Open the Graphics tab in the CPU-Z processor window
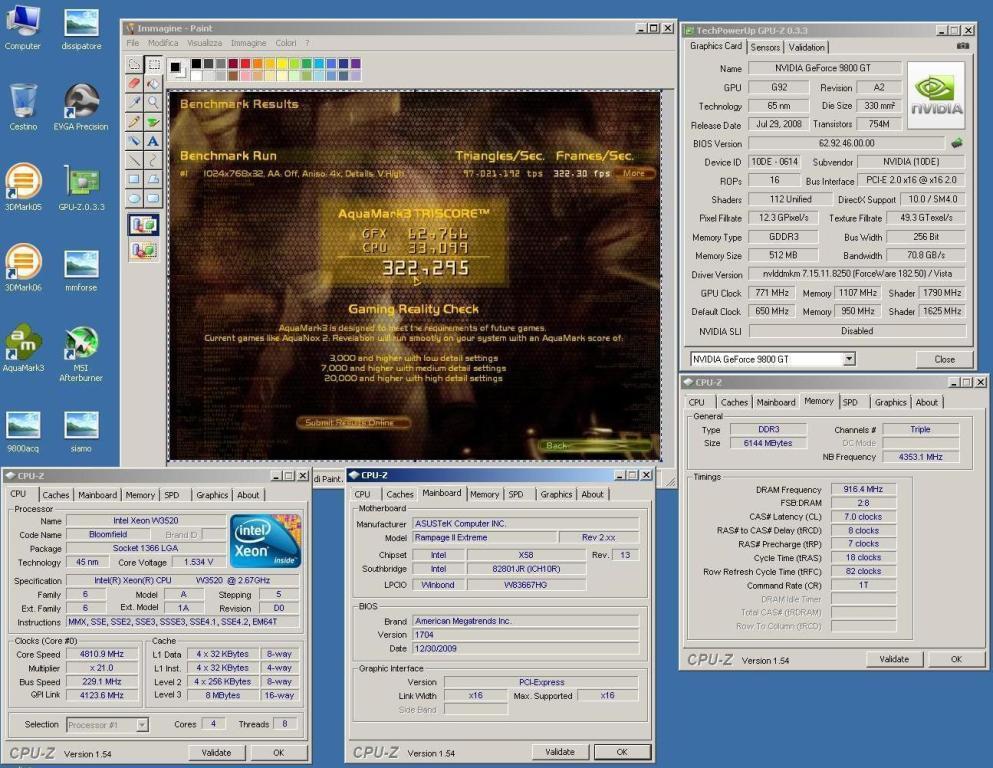This screenshot has height=768, width=993. click(212, 495)
